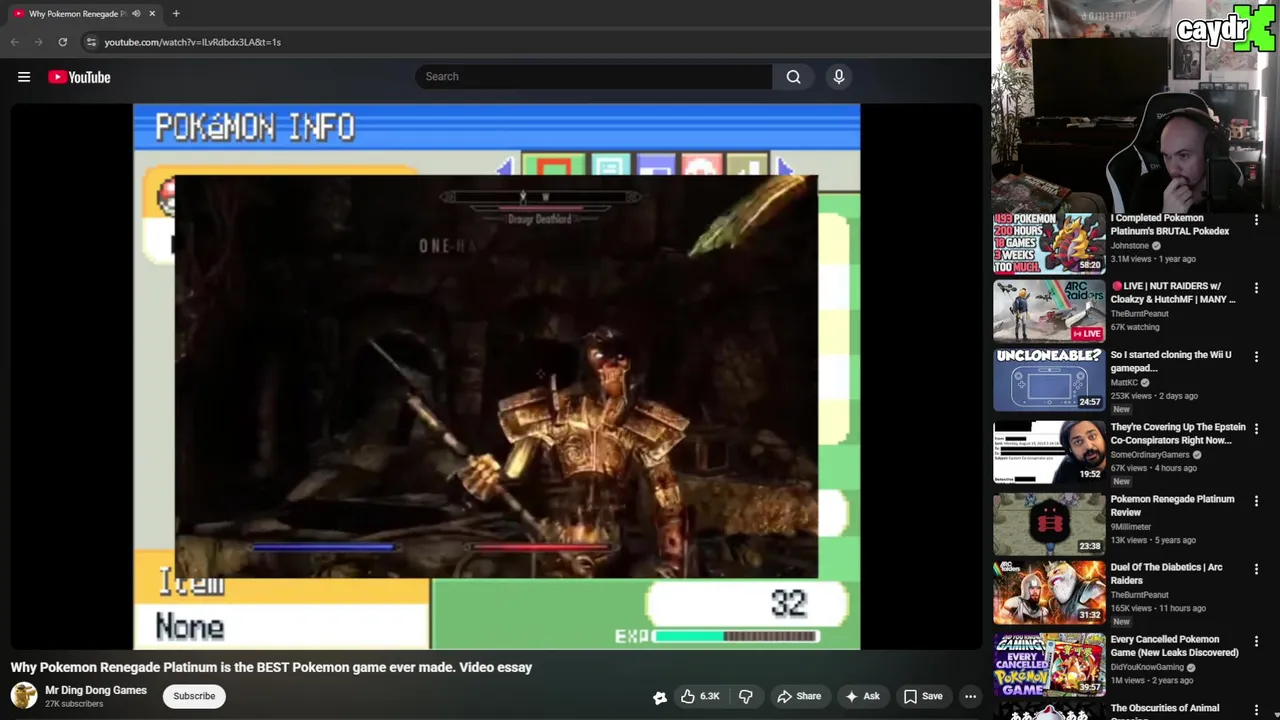The height and width of the screenshot is (720, 1280).
Task: Go back with the browser back arrow
Action: 15,42
